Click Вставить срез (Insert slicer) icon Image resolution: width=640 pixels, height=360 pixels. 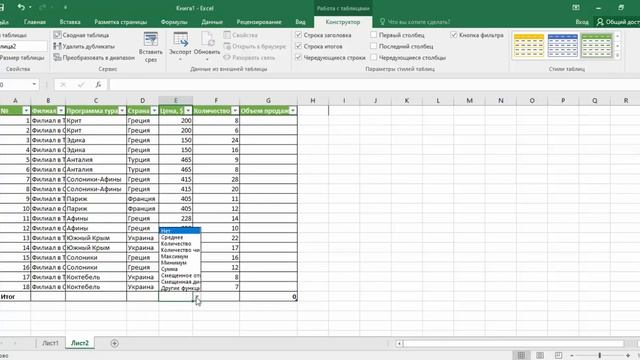coord(151,40)
